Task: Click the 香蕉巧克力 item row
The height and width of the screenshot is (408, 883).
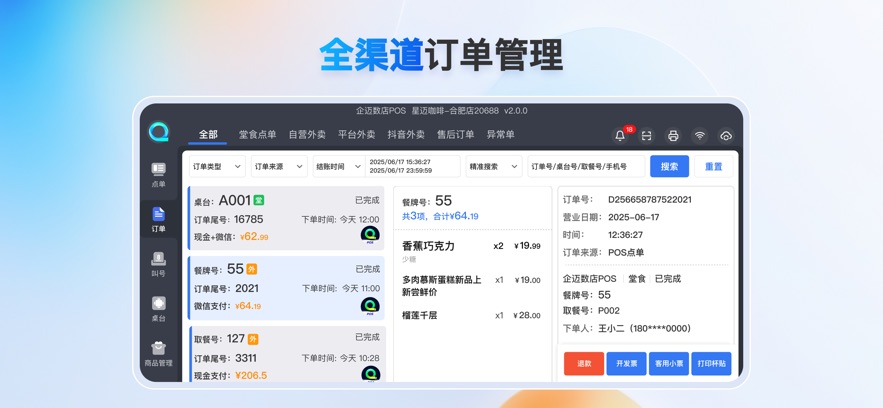Action: [471, 250]
